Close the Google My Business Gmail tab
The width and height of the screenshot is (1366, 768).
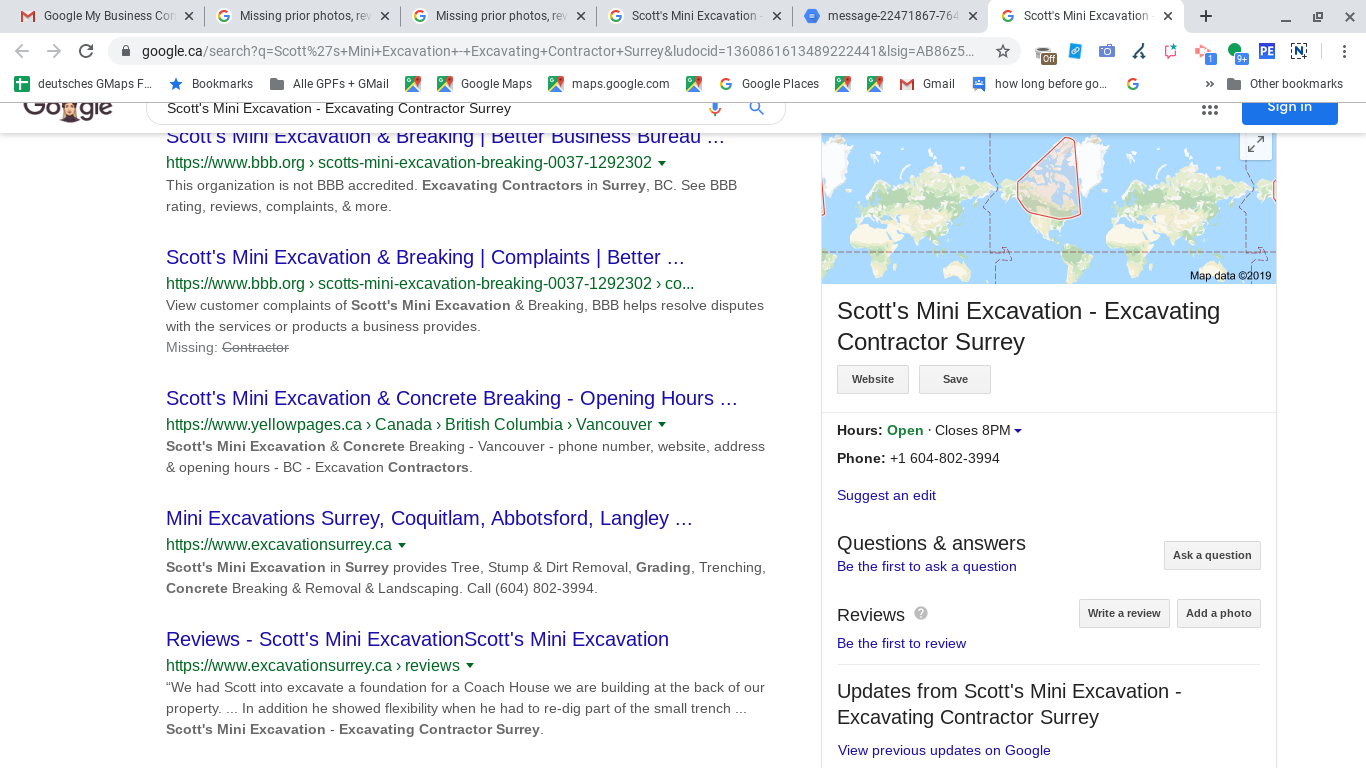(x=189, y=16)
